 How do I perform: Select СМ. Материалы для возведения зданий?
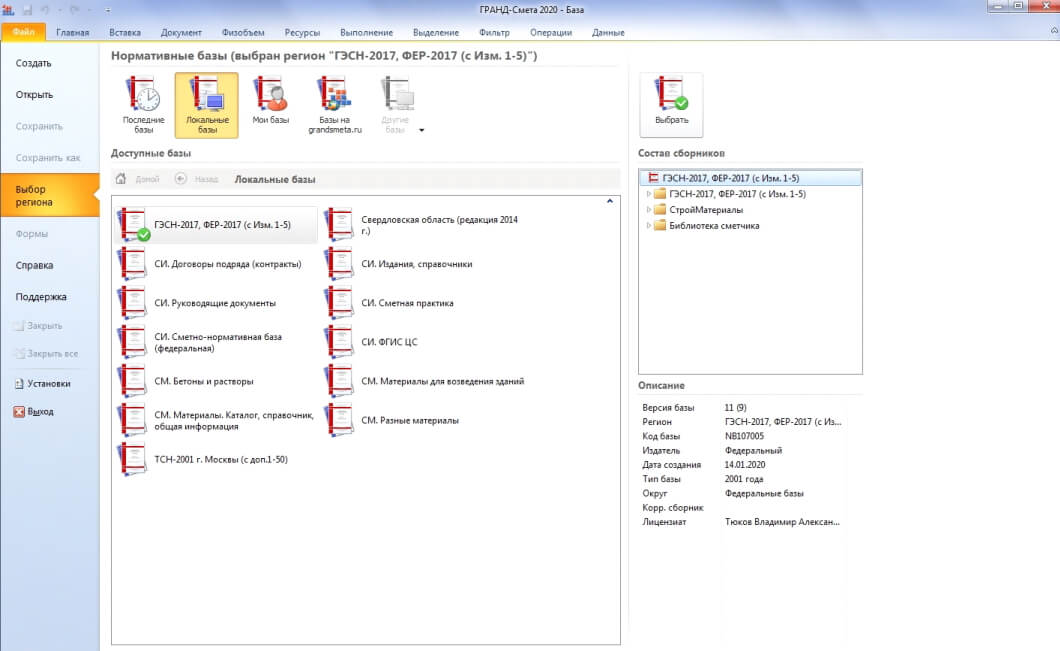point(425,381)
